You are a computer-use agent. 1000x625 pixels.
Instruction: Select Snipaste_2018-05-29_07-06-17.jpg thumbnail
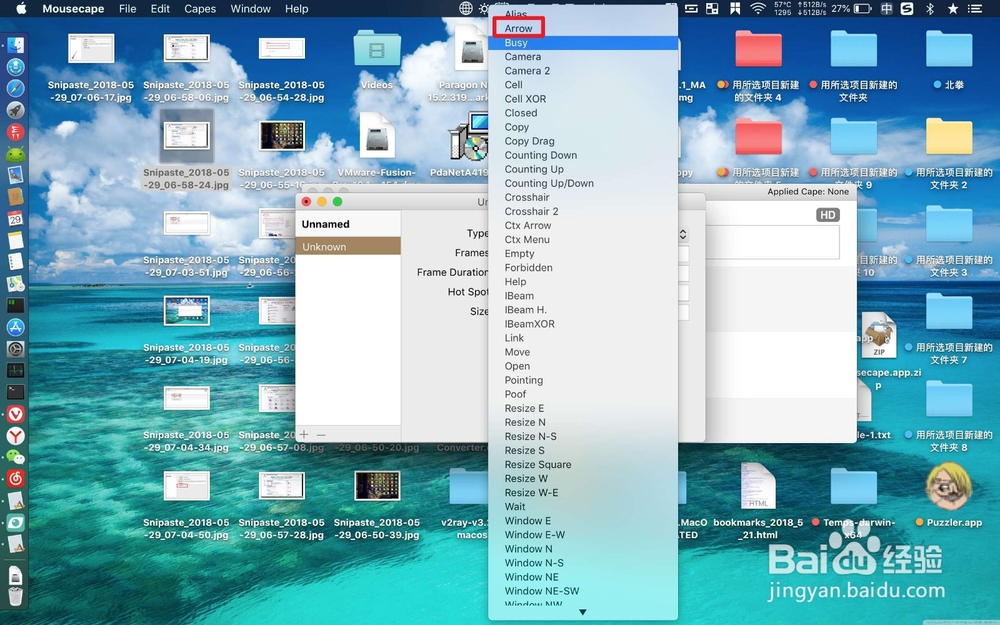pos(91,48)
